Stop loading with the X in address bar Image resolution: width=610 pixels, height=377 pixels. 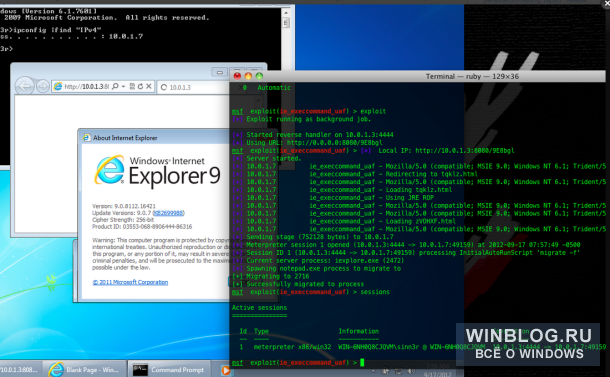(149, 86)
